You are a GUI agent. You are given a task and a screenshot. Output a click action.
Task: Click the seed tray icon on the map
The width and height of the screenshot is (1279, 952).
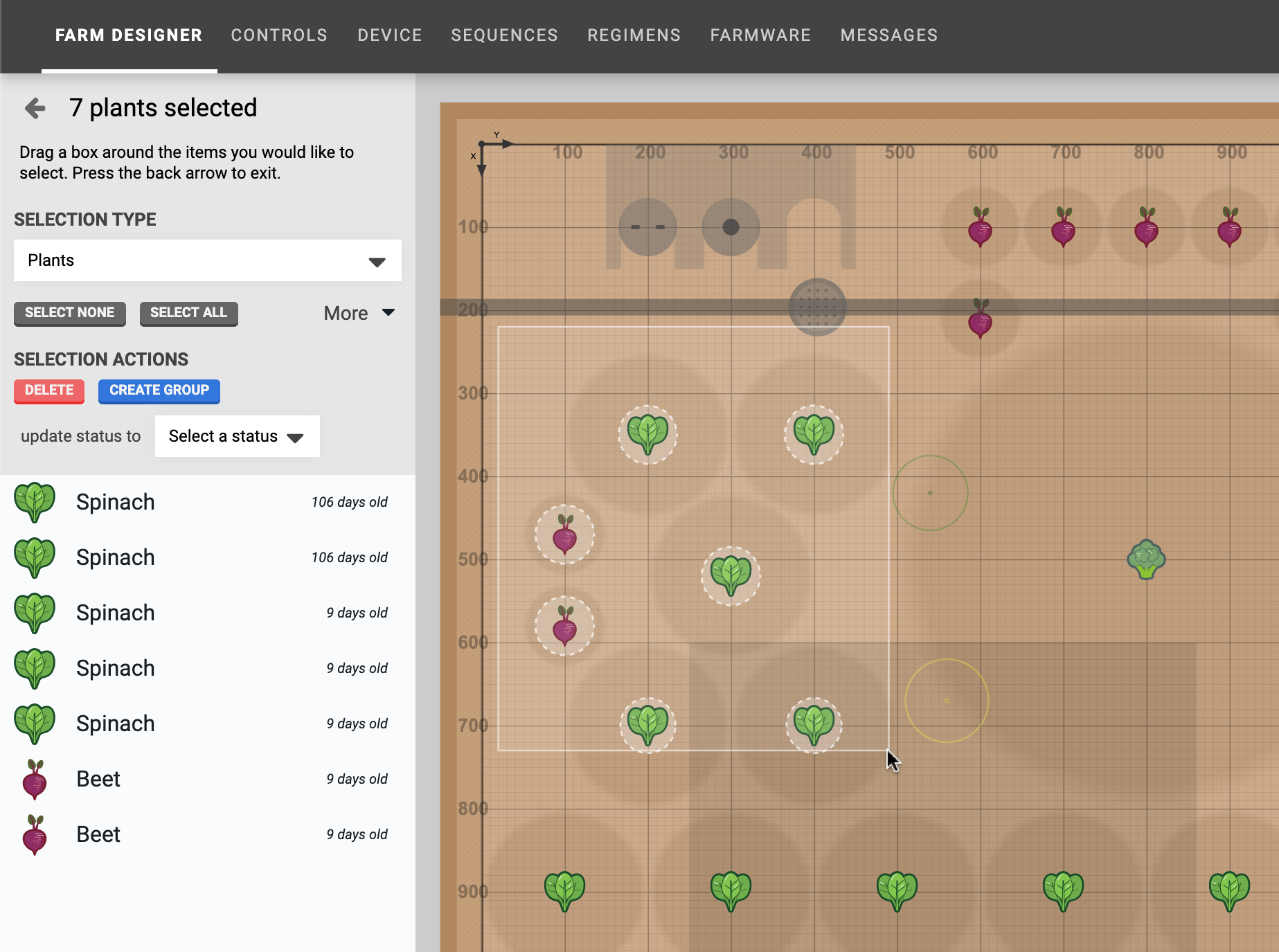point(817,307)
